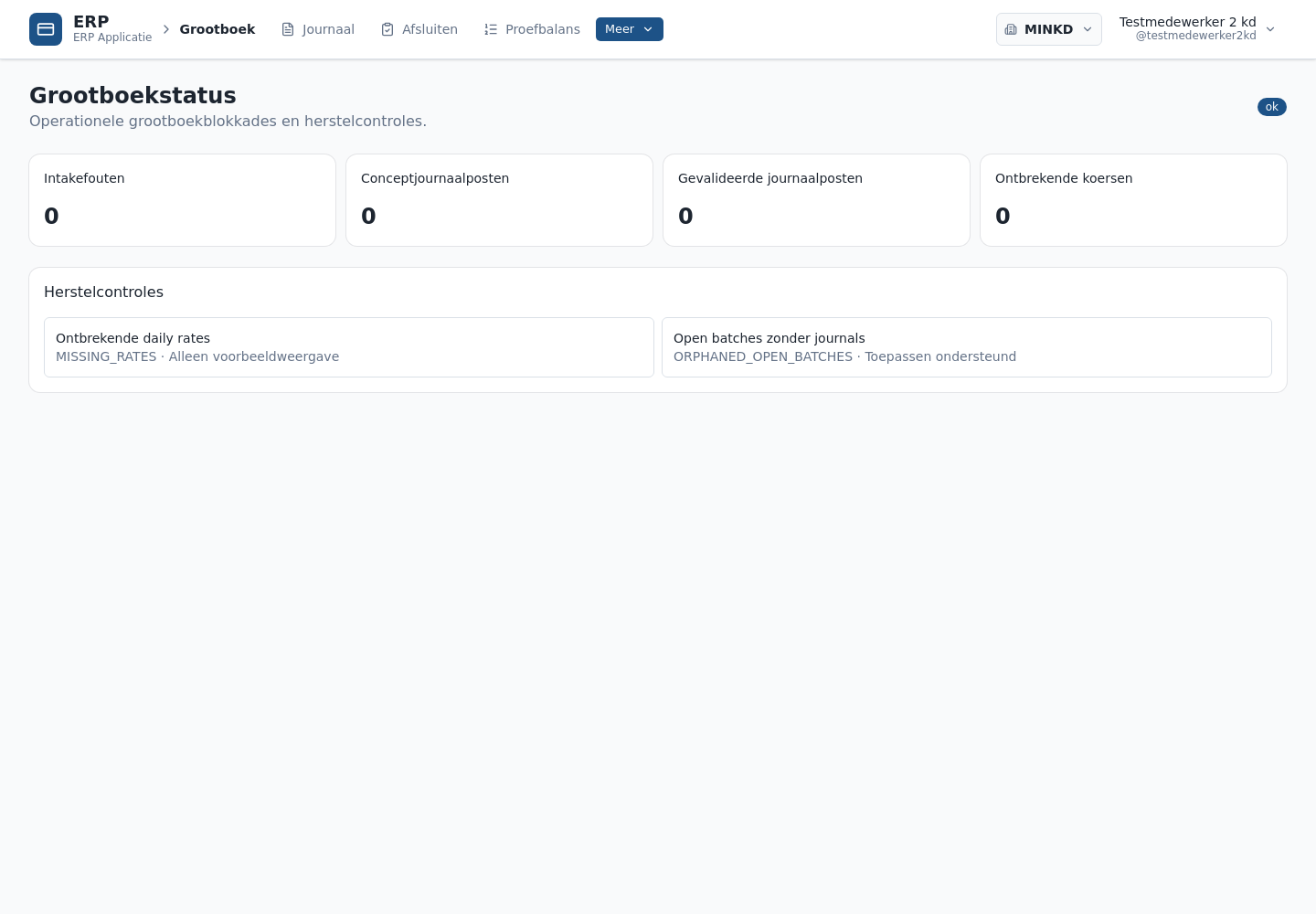Click the breadcrumb chevron before Grootboek
1316x914 pixels.
(x=166, y=29)
